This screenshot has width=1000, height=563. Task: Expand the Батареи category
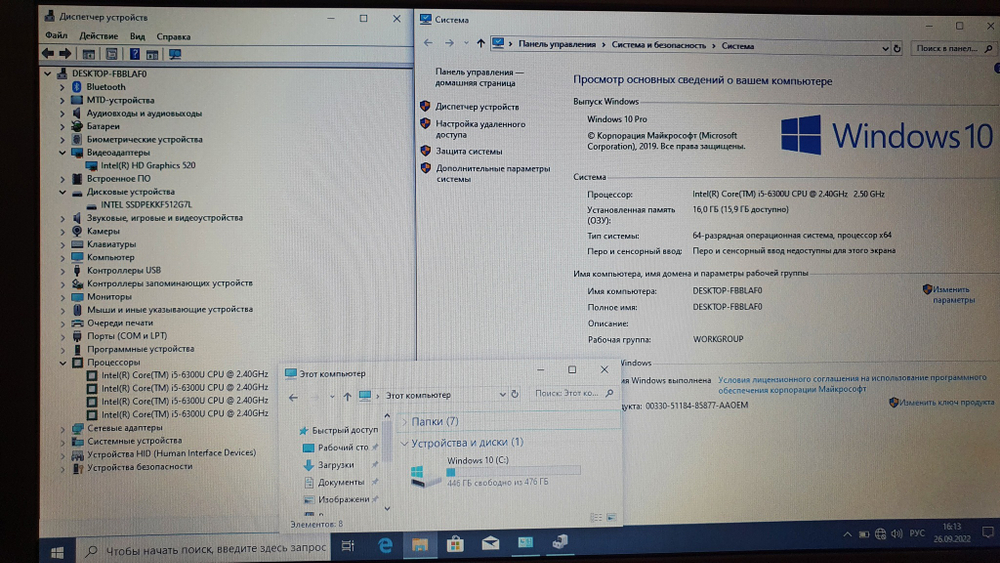[62, 126]
